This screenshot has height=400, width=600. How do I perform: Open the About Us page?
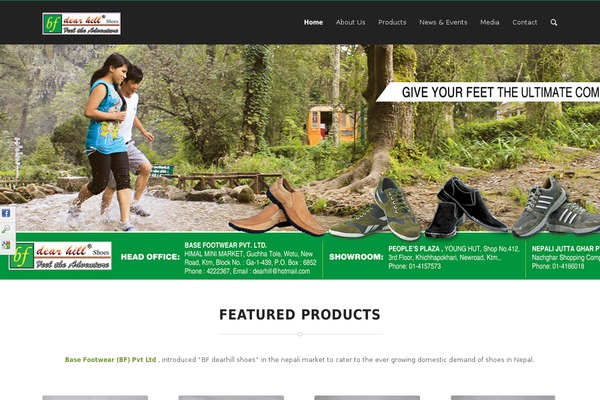[x=350, y=23]
